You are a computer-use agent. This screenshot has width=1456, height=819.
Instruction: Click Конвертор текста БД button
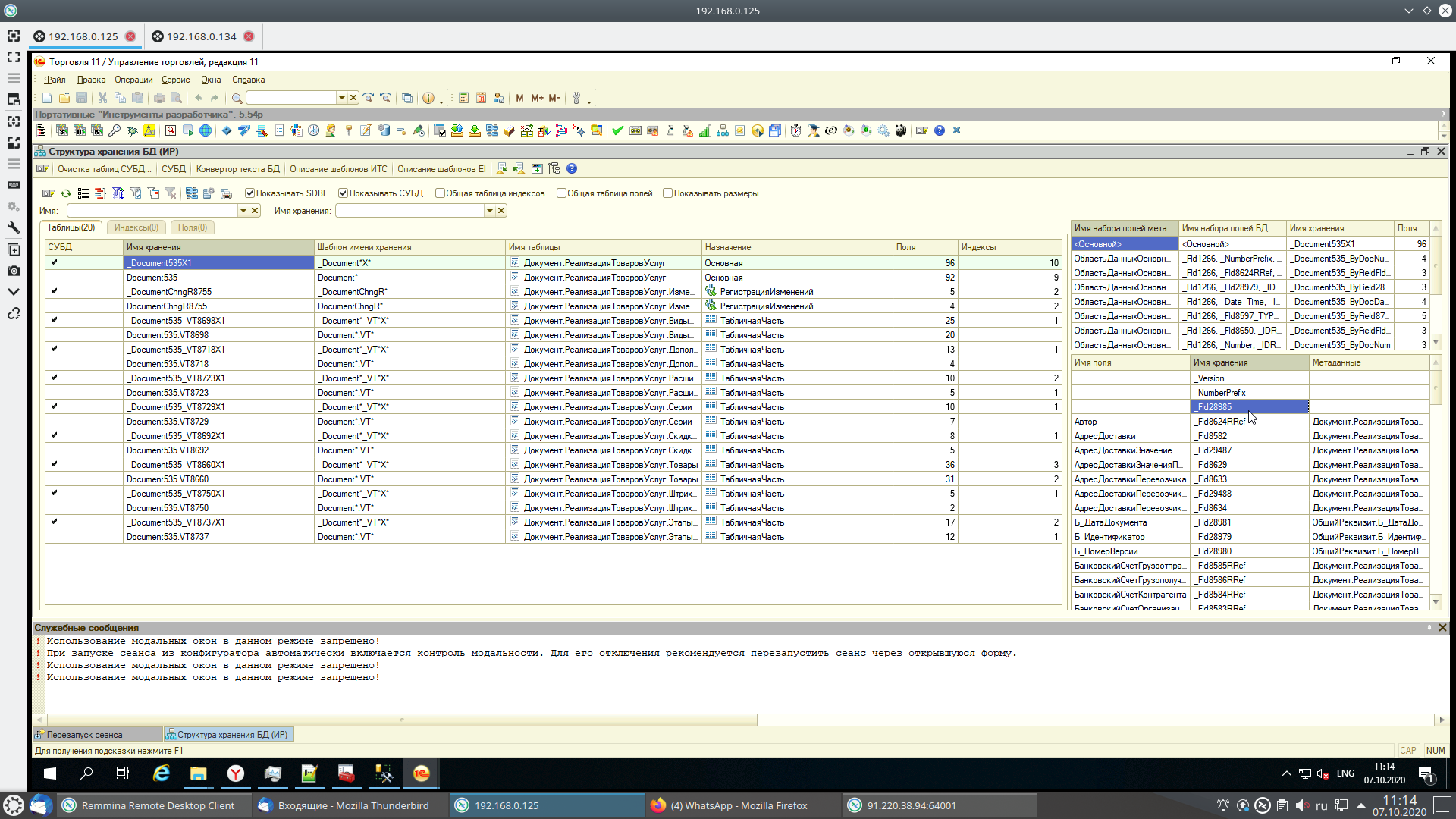(237, 169)
